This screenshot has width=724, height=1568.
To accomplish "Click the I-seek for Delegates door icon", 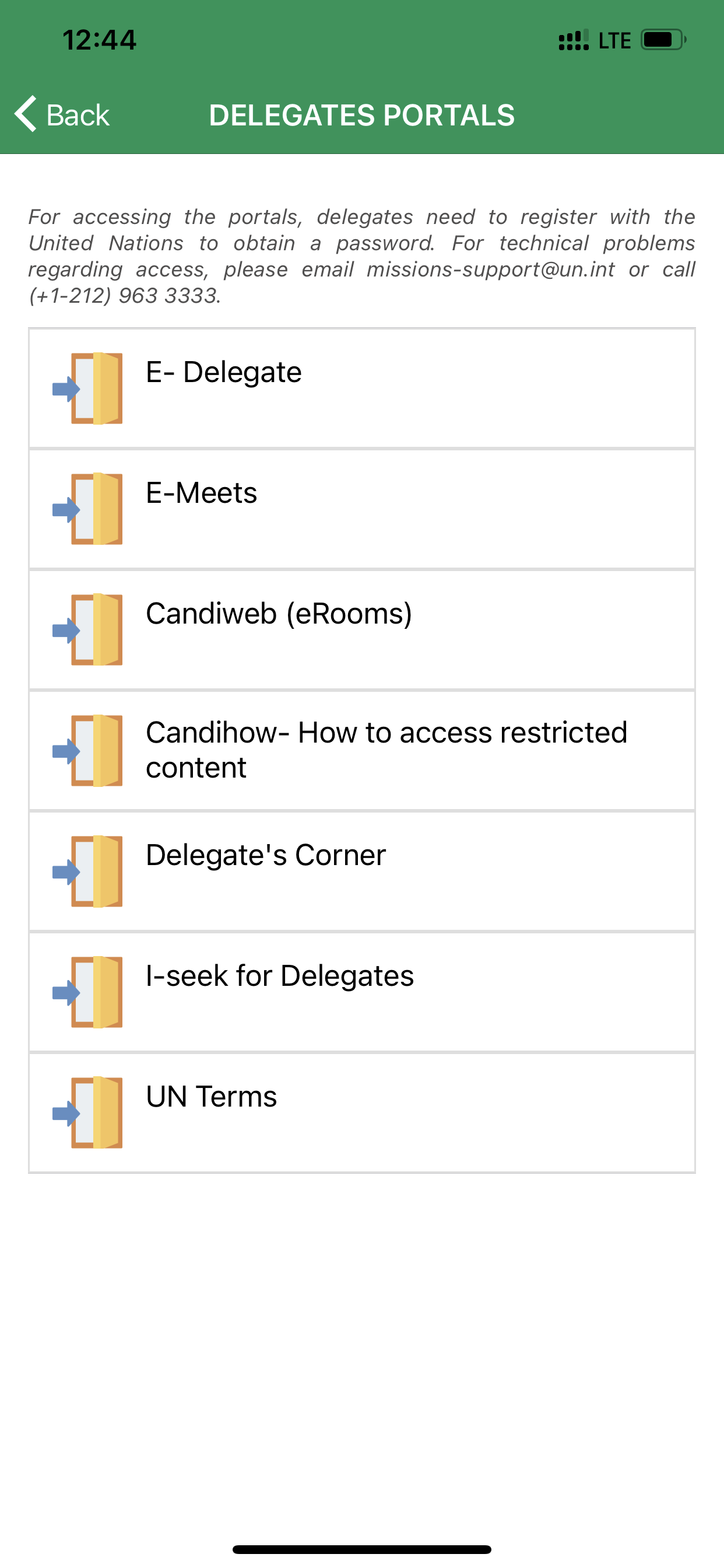I will pos(89,992).
